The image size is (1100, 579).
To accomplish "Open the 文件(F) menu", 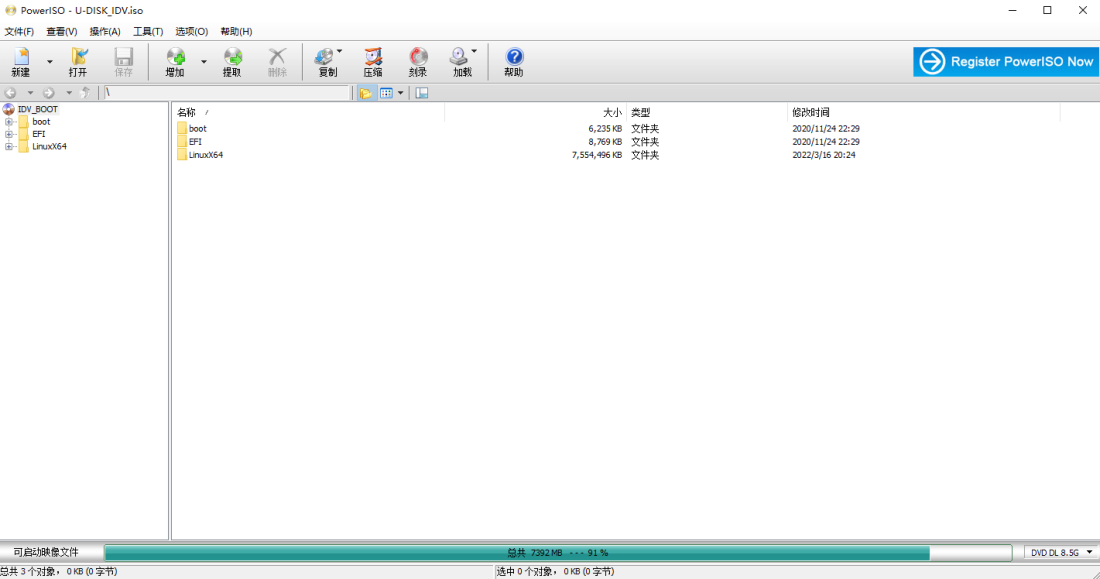I will (x=19, y=31).
